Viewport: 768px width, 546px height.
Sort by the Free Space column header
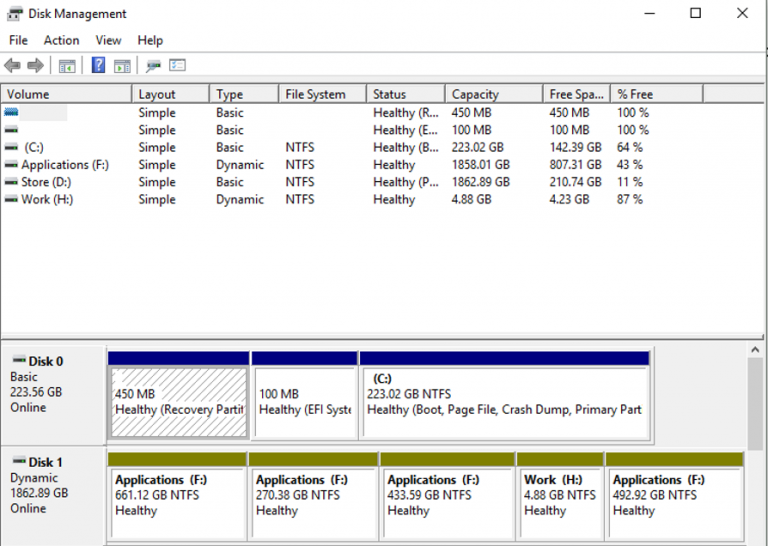coord(576,94)
